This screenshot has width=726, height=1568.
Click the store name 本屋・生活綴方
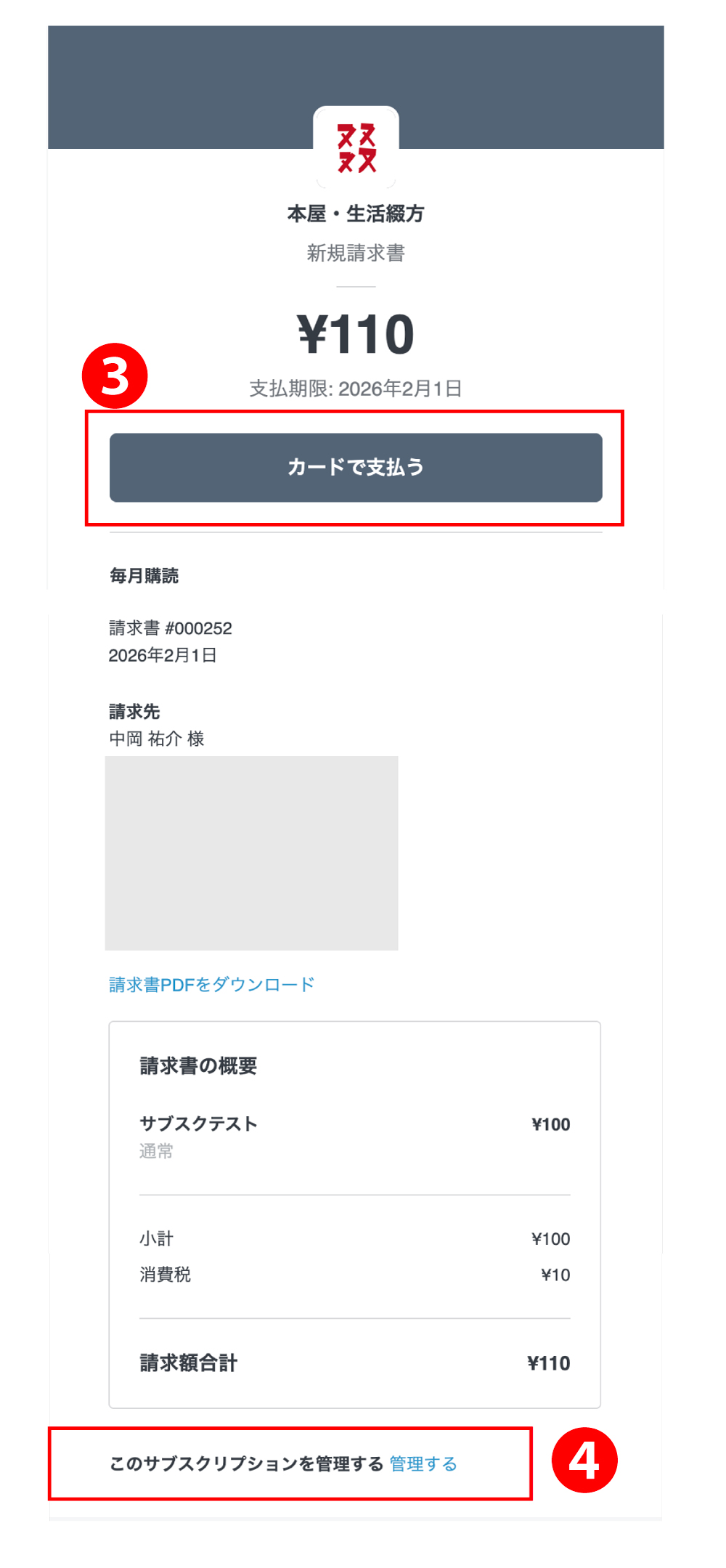click(x=356, y=214)
